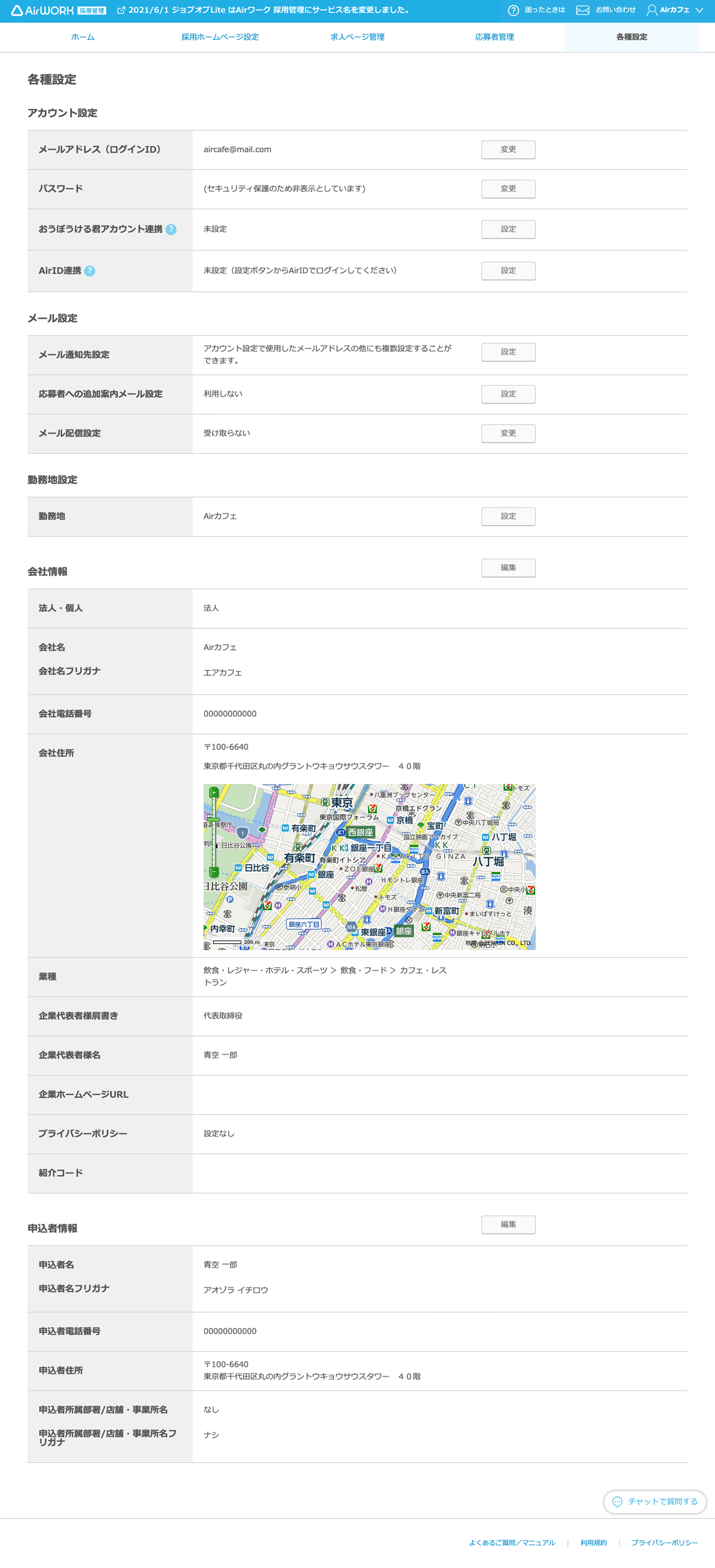Click the 東京 station icon on map

(325, 803)
